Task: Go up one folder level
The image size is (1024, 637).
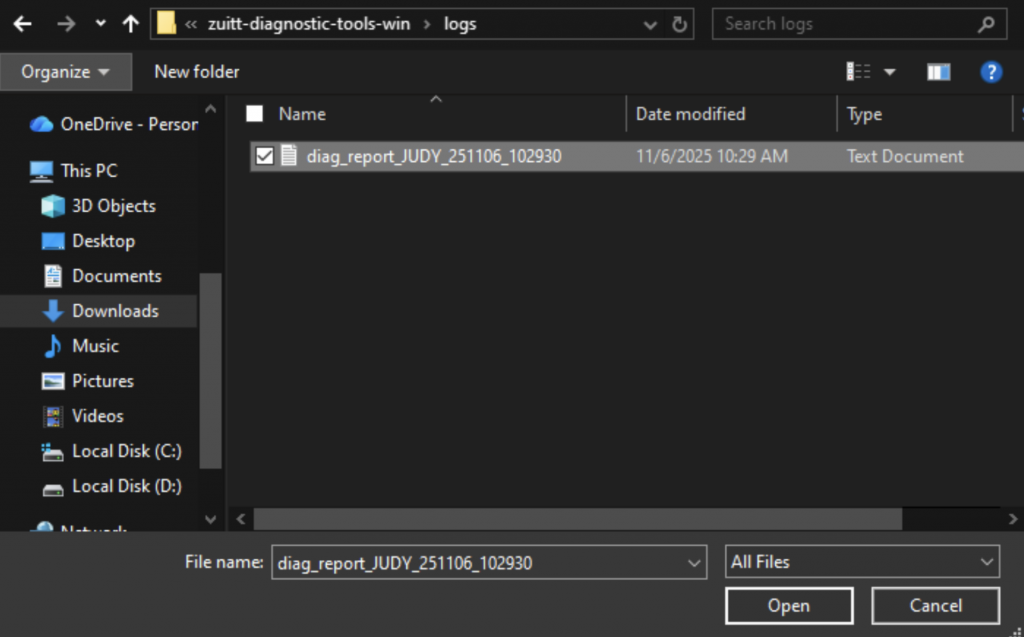Action: (x=130, y=24)
